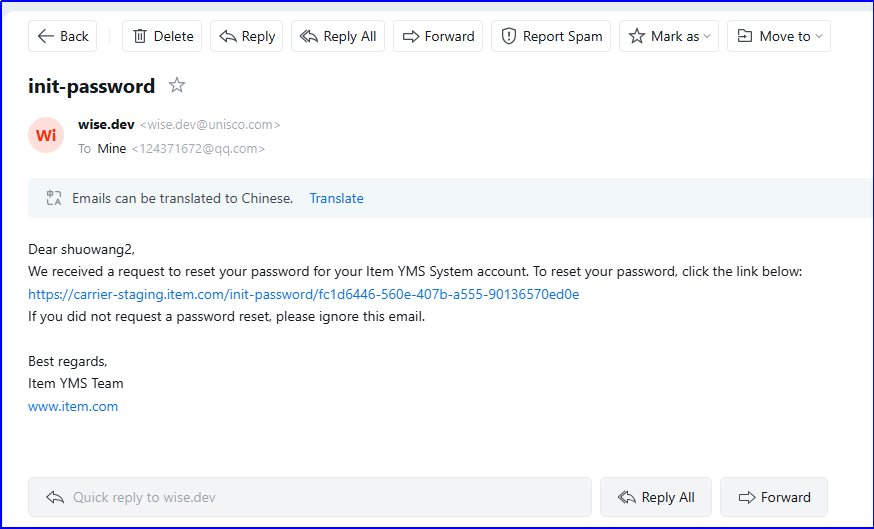Star the init-password email

point(177,85)
